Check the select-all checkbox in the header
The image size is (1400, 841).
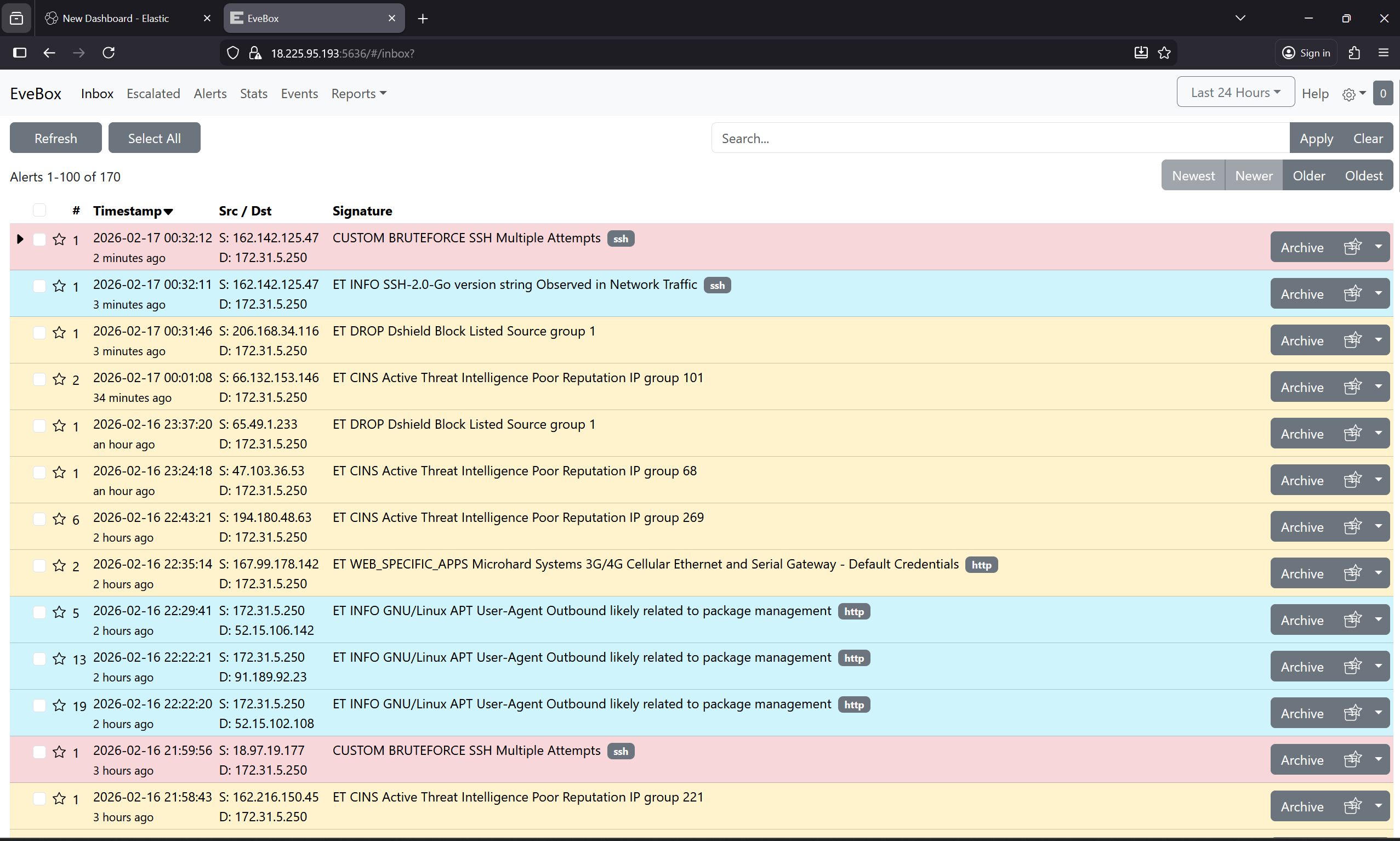(39, 211)
